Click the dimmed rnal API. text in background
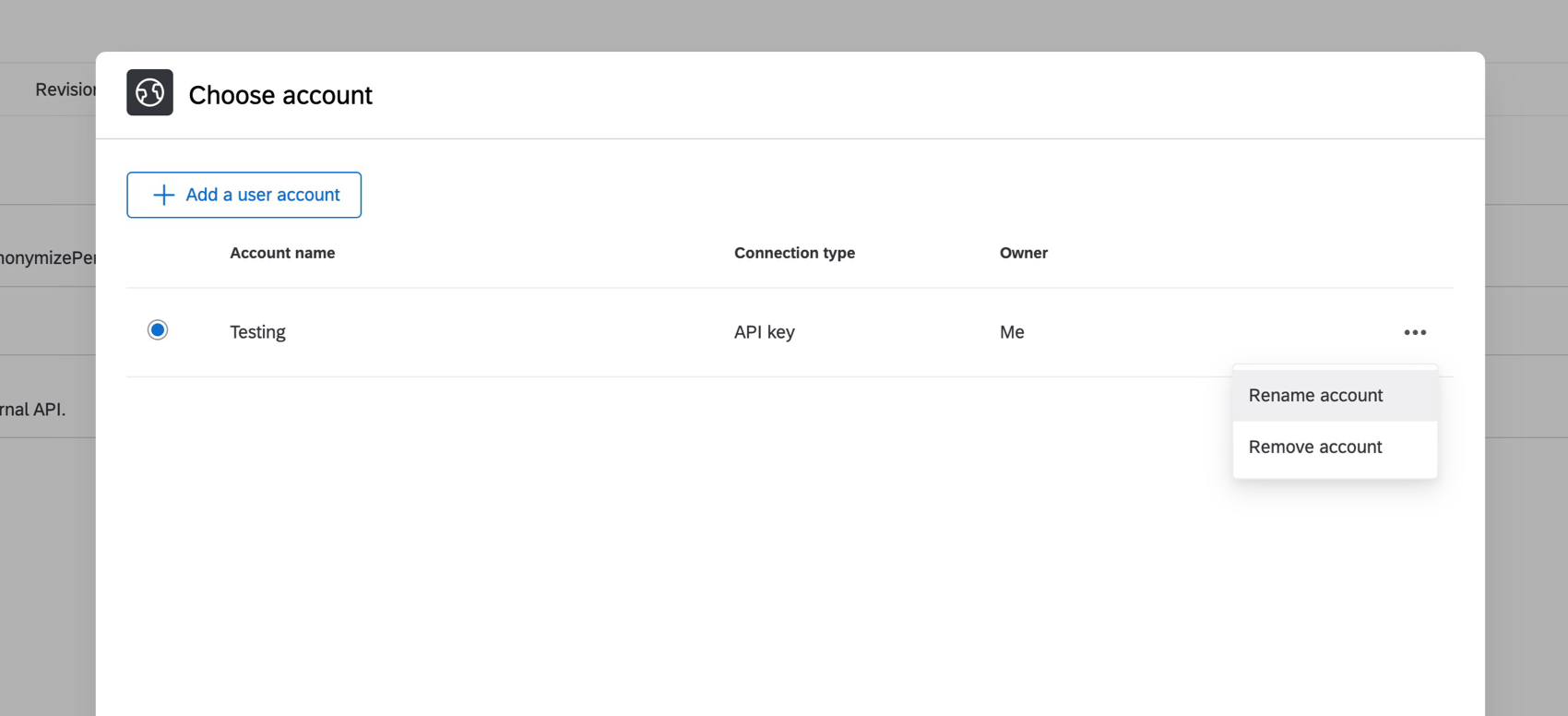This screenshot has height=716, width=1568. tap(33, 409)
